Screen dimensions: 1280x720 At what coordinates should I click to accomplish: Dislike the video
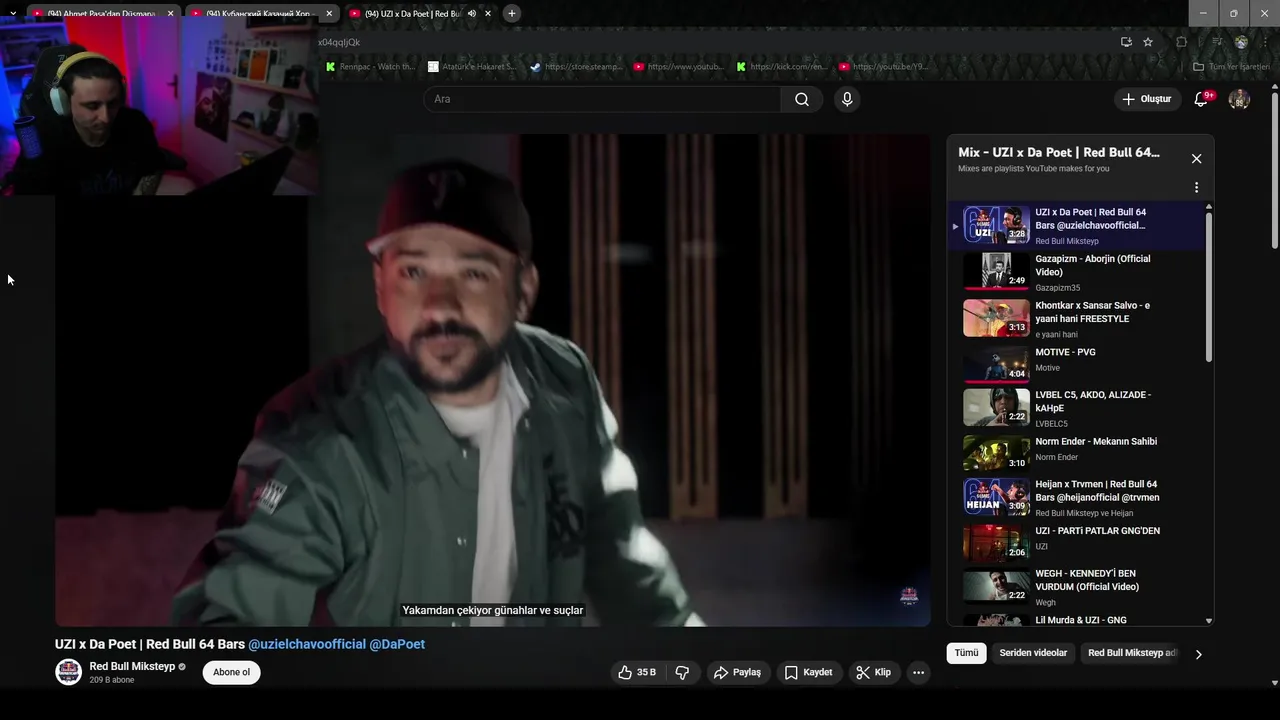(682, 672)
